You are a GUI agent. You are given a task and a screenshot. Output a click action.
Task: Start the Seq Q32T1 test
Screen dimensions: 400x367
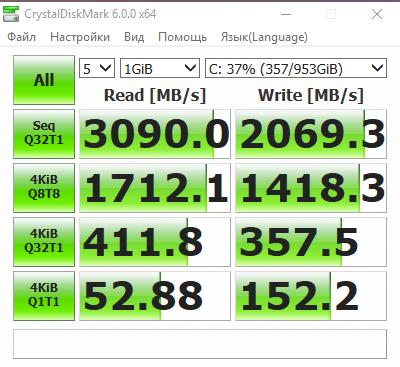click(x=44, y=134)
